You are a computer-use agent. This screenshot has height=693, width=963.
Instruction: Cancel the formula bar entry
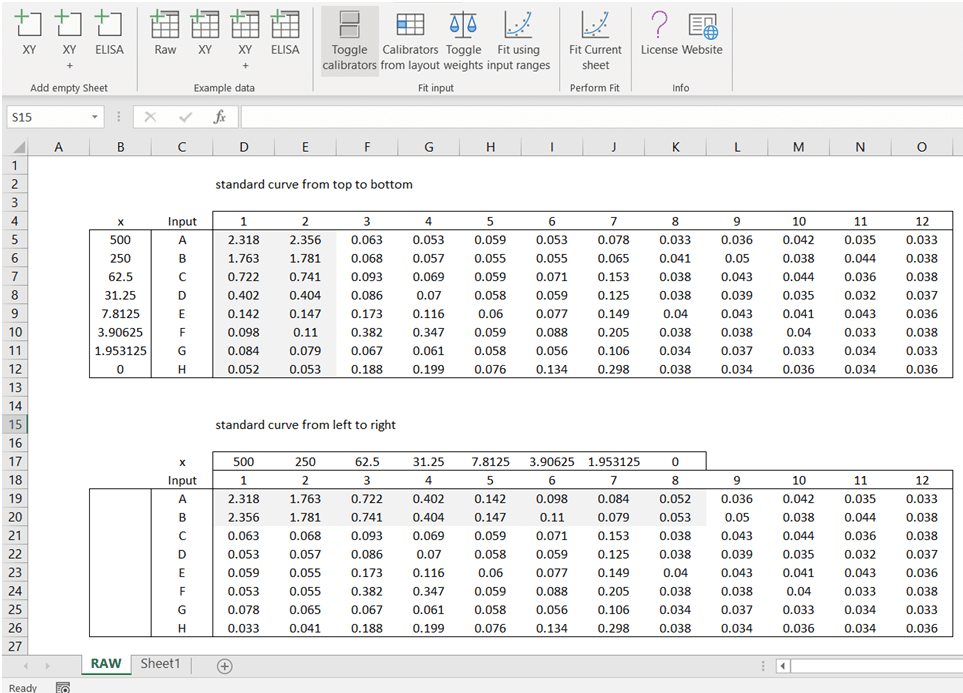point(150,117)
